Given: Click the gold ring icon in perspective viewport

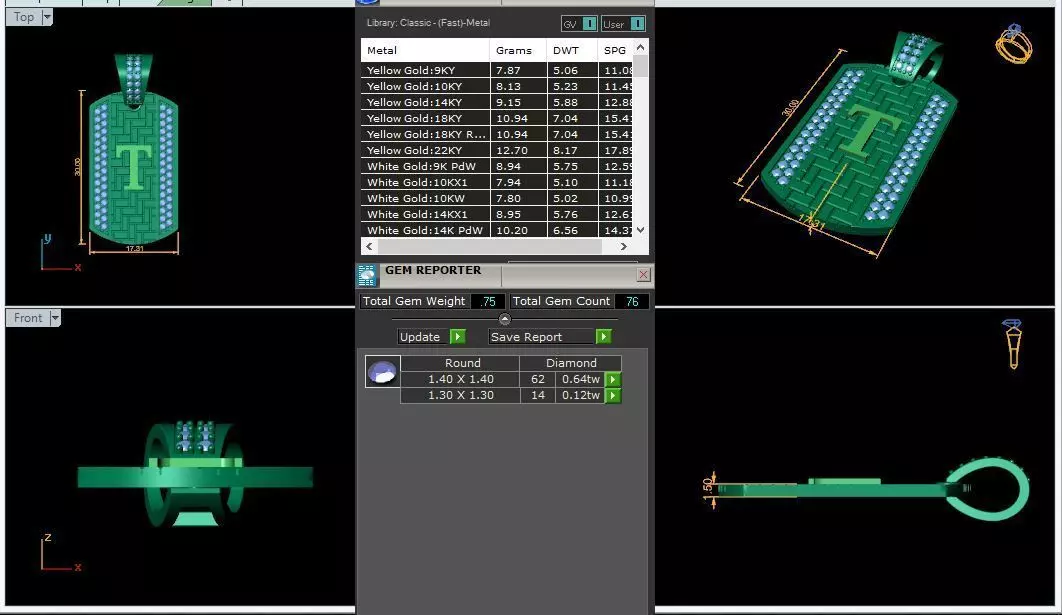Looking at the screenshot, I should pos(1014,44).
